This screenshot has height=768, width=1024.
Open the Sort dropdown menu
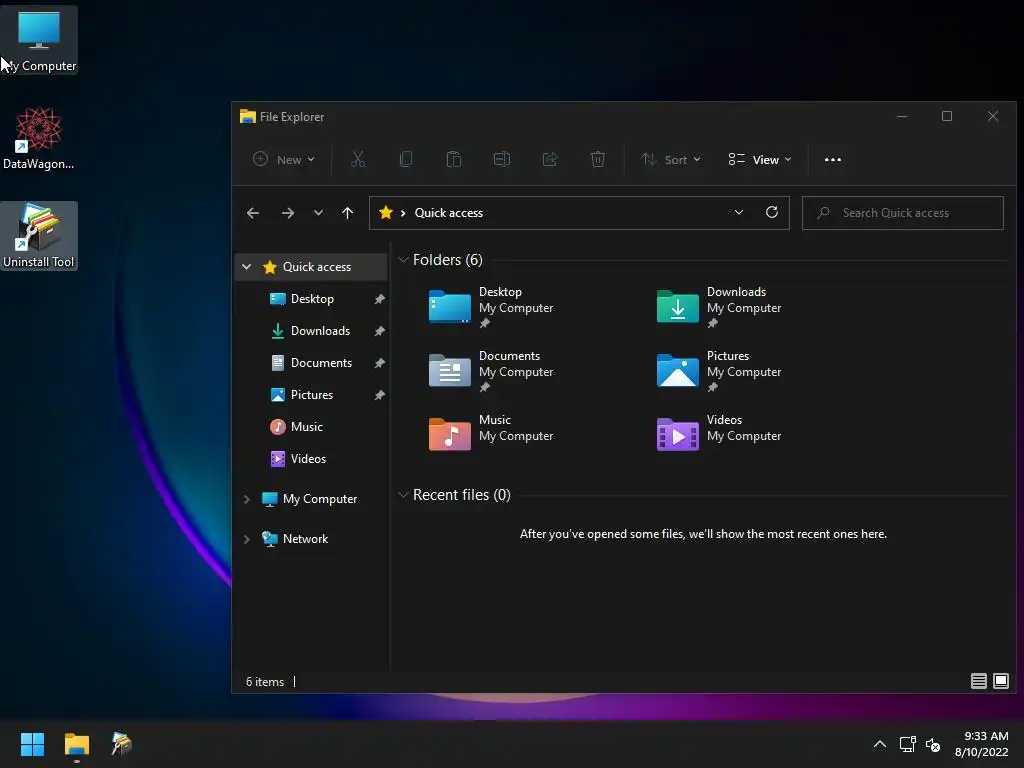coord(671,159)
